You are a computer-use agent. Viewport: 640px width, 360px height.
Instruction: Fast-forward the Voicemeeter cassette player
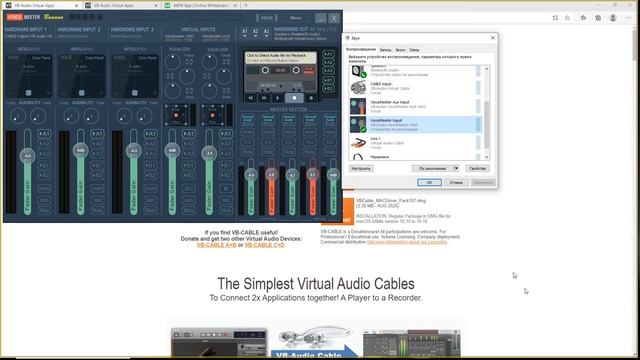[x=264, y=98]
